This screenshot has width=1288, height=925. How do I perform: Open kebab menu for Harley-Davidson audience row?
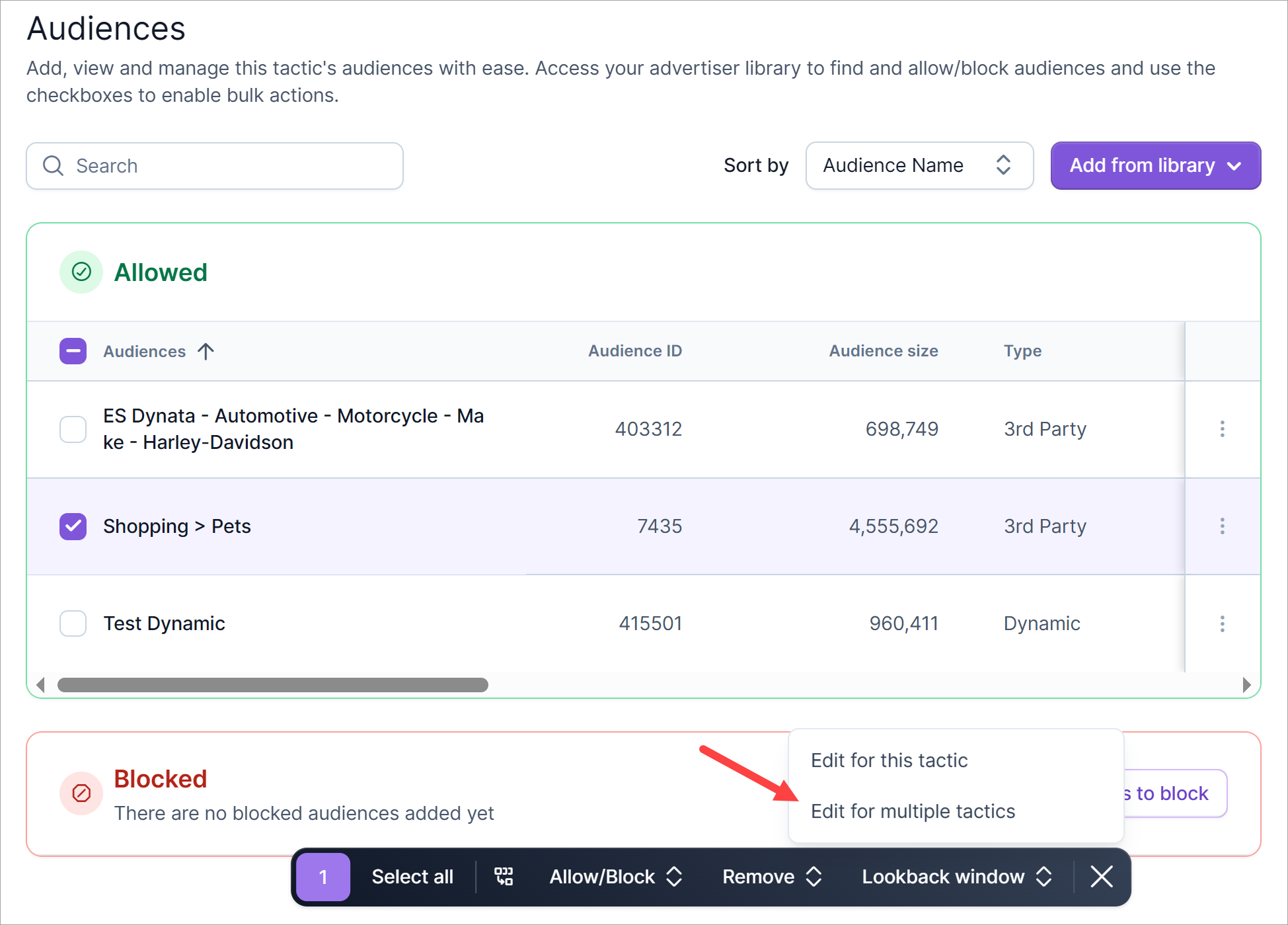pos(1222,429)
